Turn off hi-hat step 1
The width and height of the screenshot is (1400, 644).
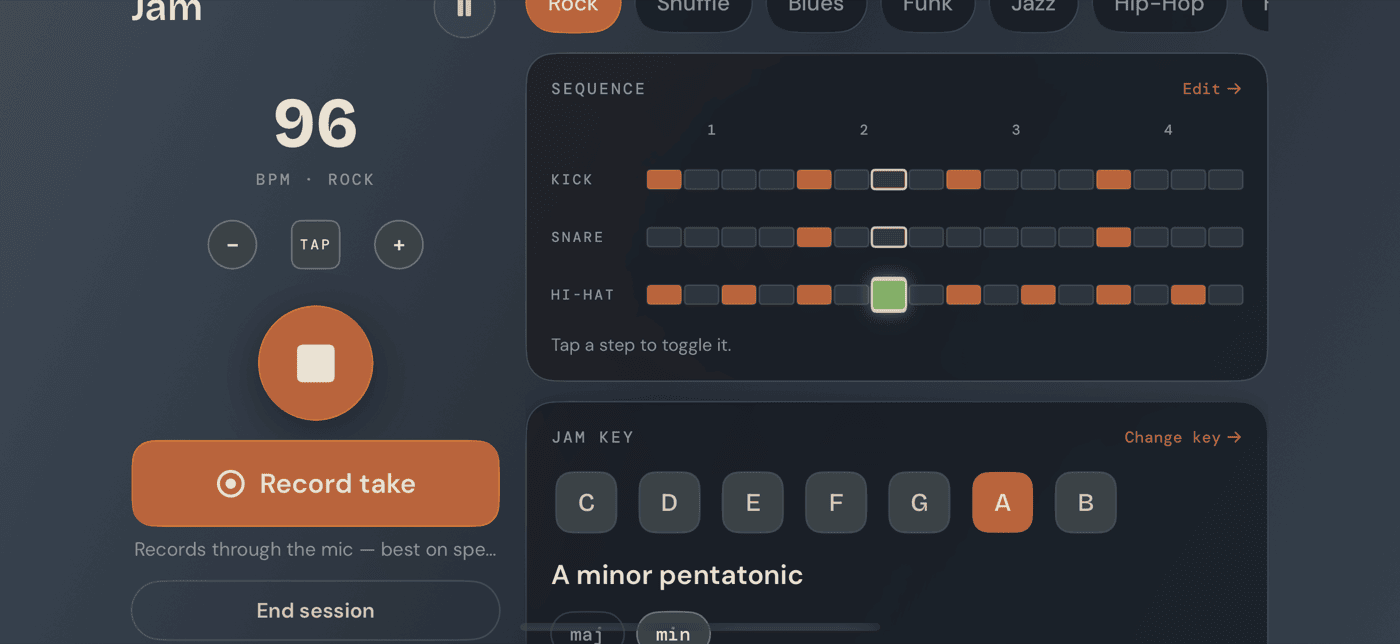point(664,295)
